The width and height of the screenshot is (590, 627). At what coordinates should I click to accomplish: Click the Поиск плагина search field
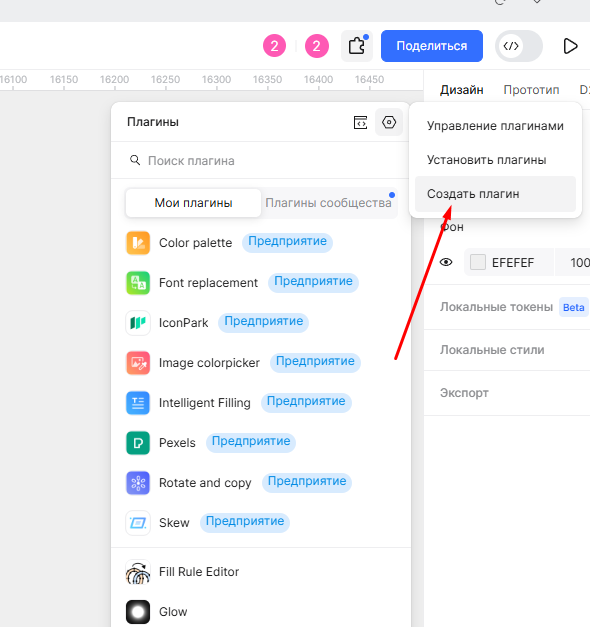tap(260, 161)
